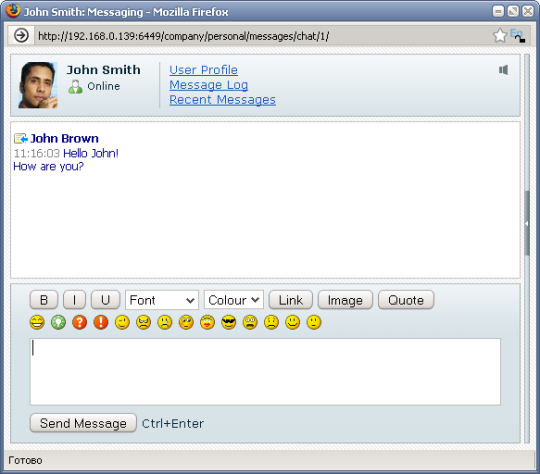Minimize the Firefox messaging window
The image size is (540, 474).
point(498,11)
